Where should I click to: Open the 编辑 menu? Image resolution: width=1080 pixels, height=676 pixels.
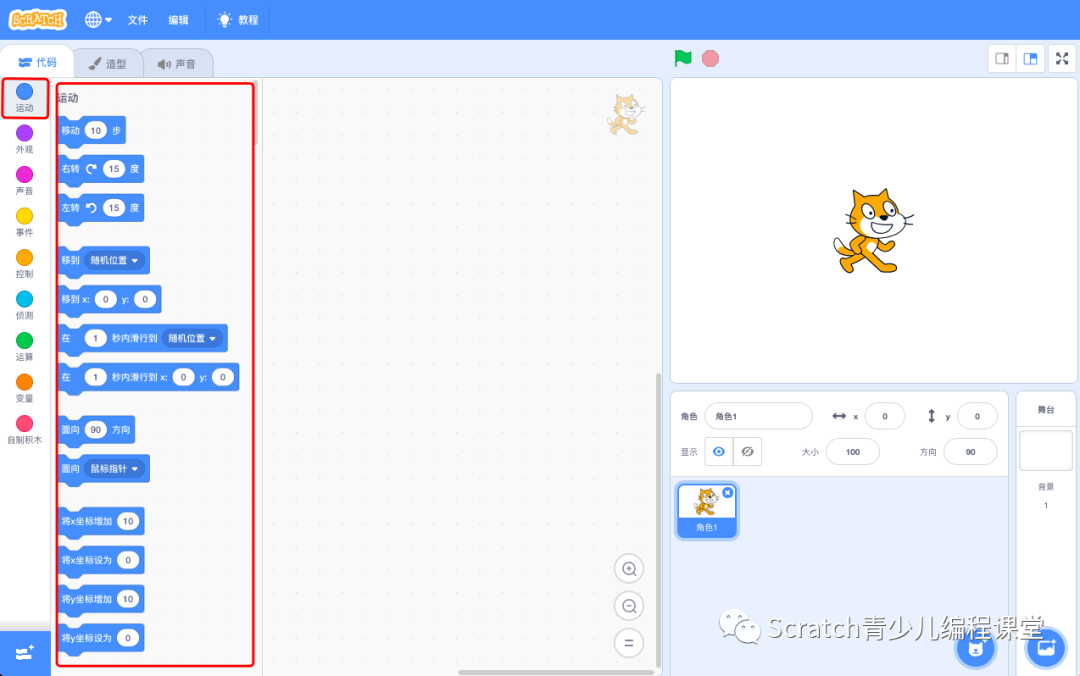[178, 20]
